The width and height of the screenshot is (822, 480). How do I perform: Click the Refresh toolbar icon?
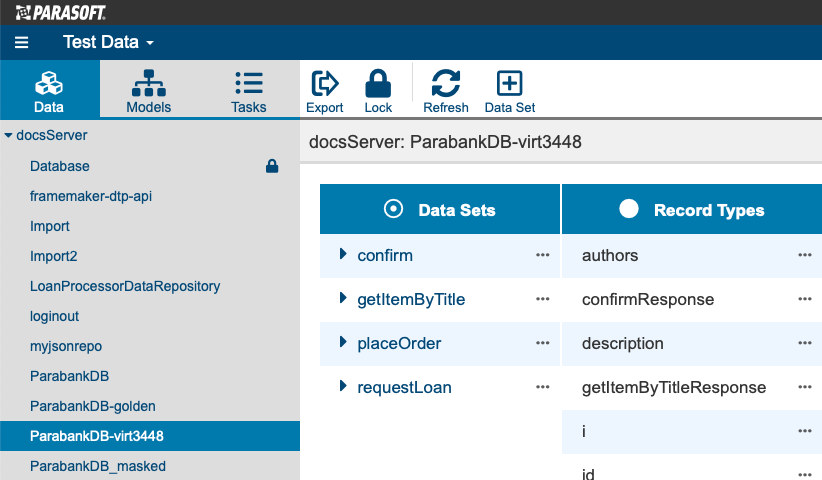tap(446, 92)
